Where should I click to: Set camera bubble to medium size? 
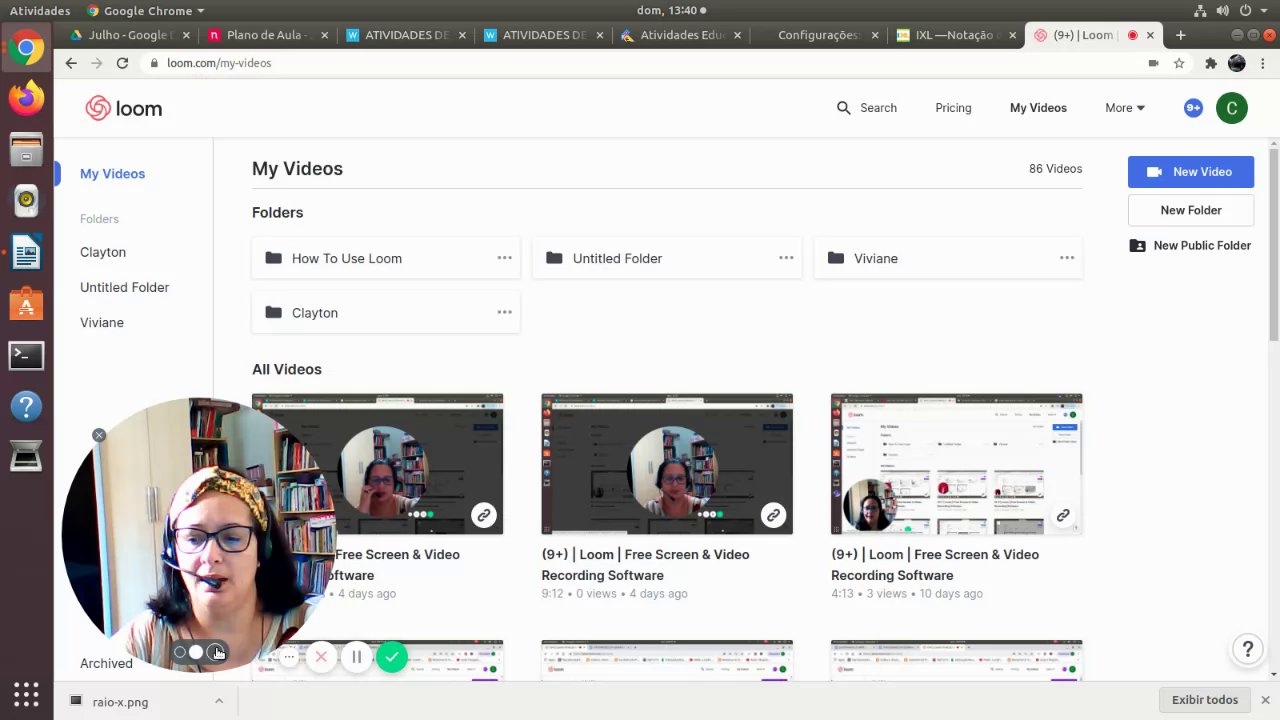[196, 652]
